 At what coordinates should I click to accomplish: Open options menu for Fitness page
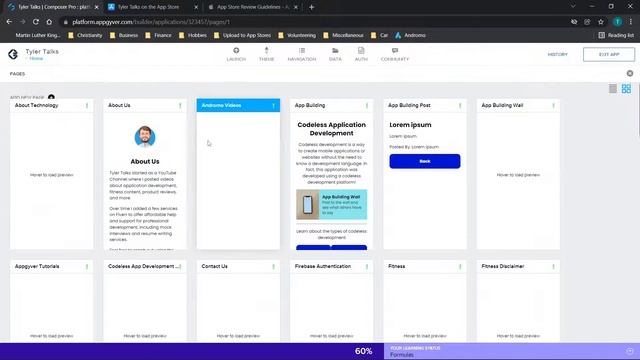[x=460, y=267]
